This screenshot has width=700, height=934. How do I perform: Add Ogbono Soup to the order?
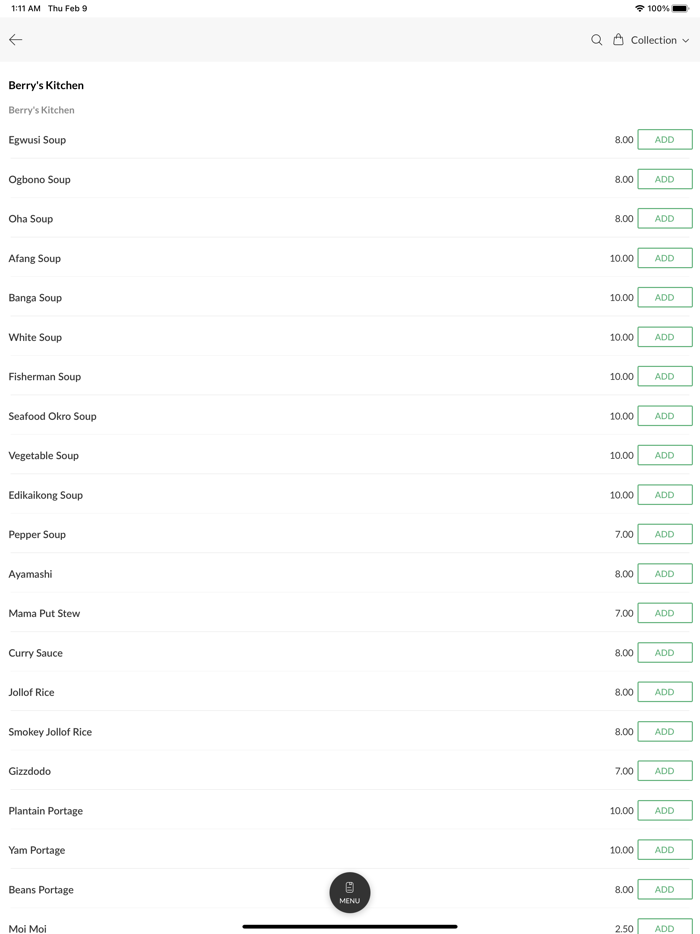(664, 179)
